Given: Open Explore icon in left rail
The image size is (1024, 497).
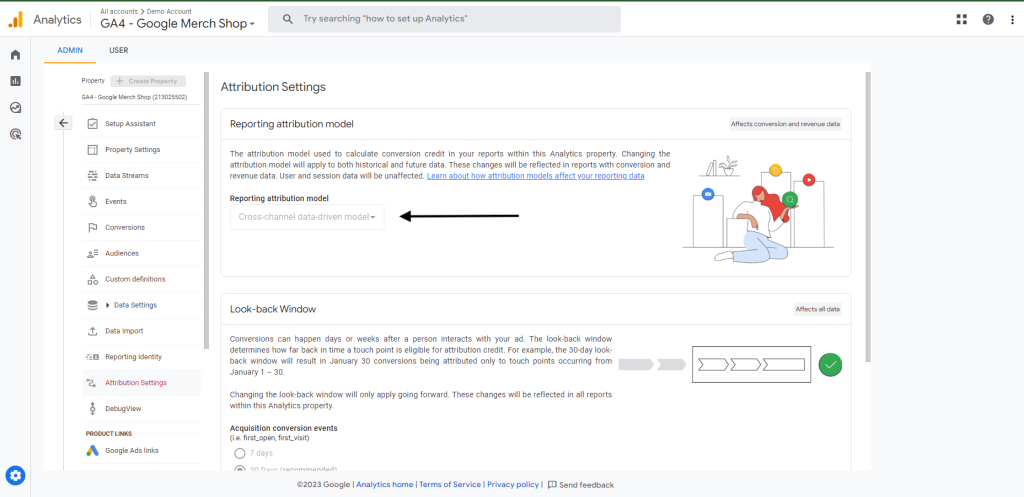Looking at the screenshot, I should (16, 108).
